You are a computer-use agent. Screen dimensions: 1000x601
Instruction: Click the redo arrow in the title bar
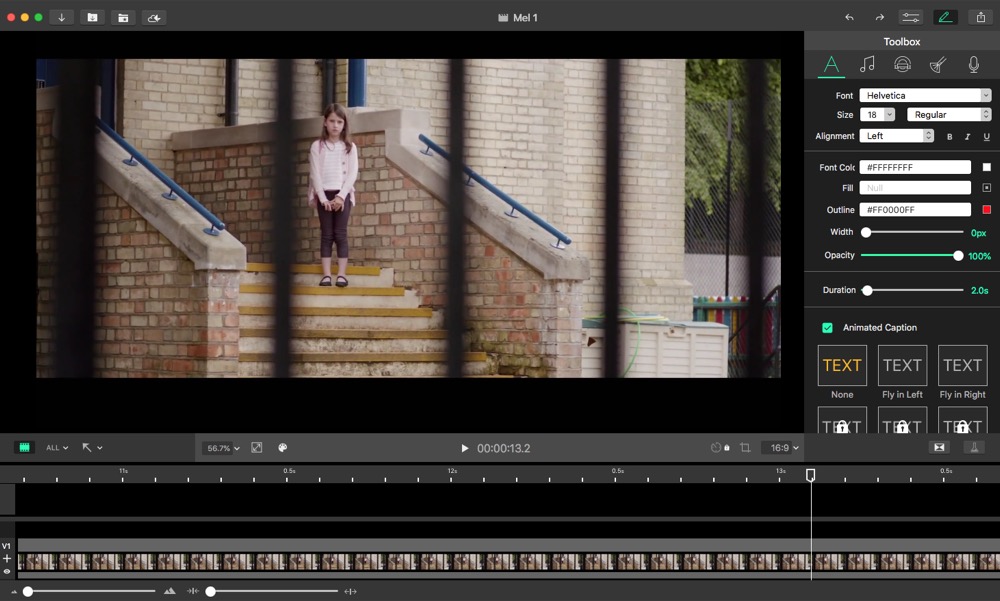pos(880,17)
